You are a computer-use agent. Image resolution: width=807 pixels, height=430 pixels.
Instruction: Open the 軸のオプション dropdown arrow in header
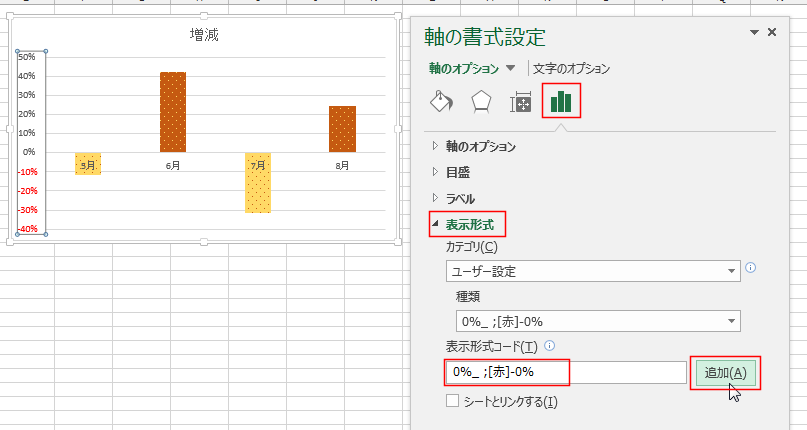click(x=511, y=68)
